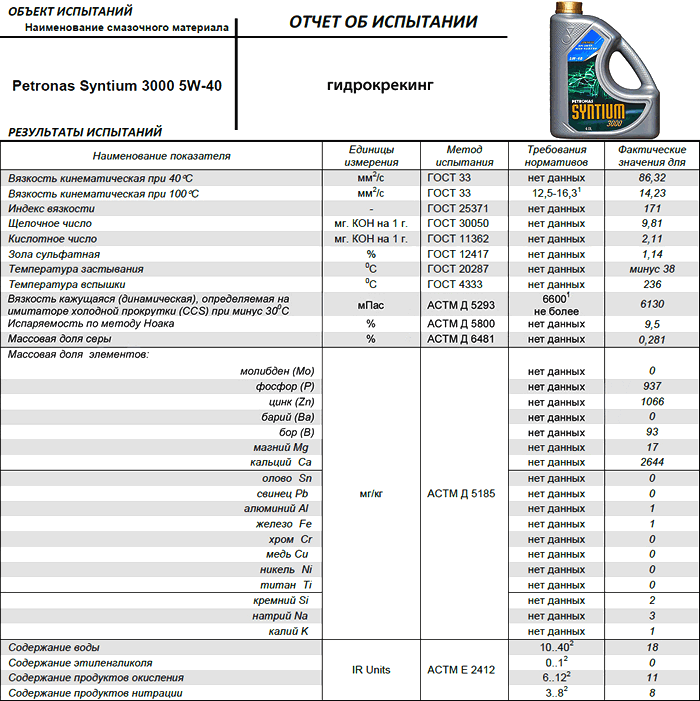
Task: Click the 'Содержание продуктов окисления' row label
Action: coord(96,678)
